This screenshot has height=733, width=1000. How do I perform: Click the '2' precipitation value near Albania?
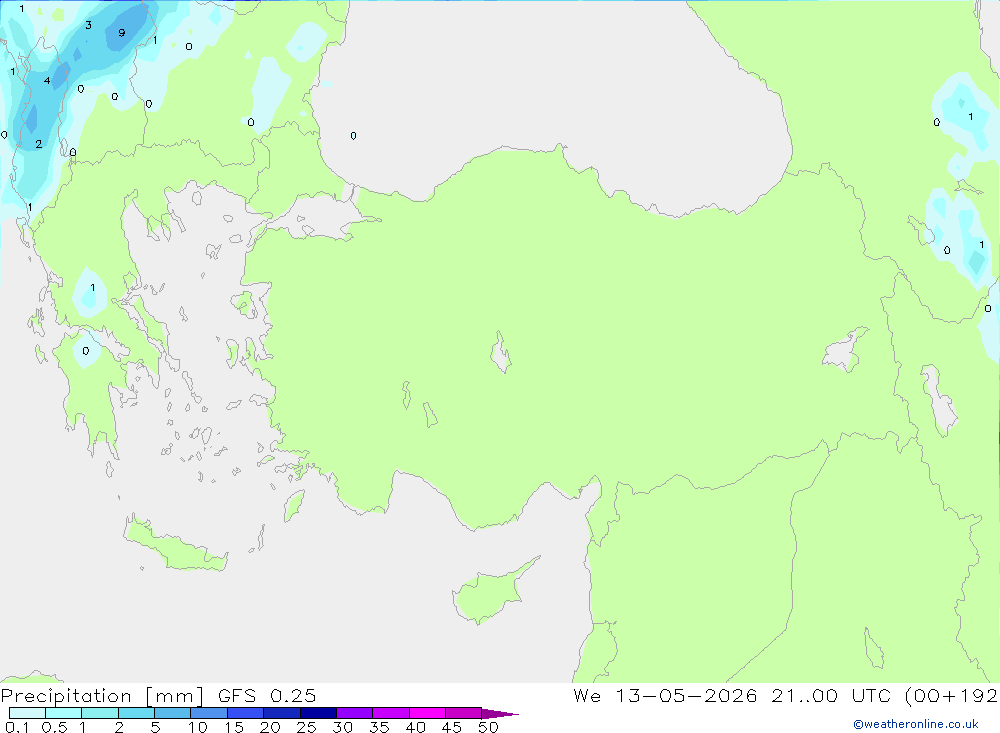39,144
